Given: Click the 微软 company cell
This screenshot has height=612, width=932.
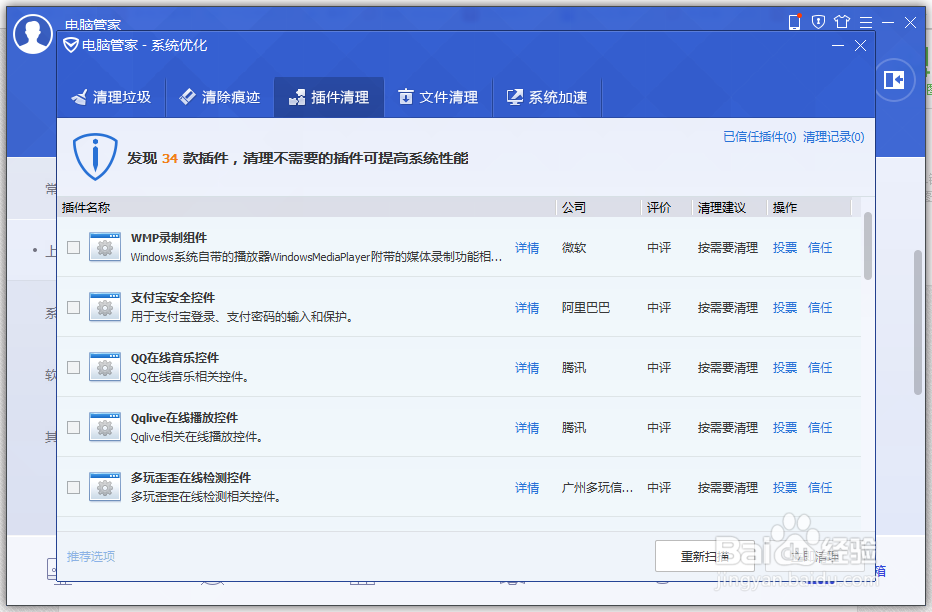Looking at the screenshot, I should tap(574, 247).
